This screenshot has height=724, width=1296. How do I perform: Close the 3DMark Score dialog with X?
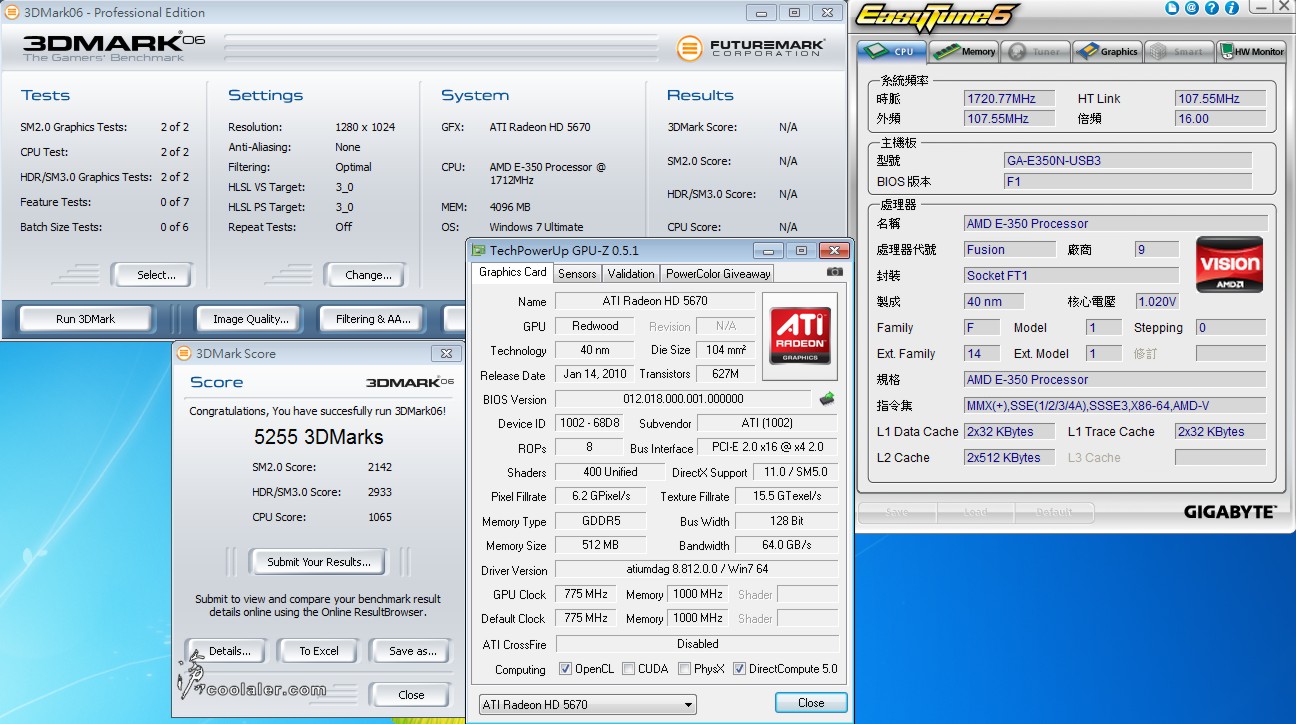point(446,353)
